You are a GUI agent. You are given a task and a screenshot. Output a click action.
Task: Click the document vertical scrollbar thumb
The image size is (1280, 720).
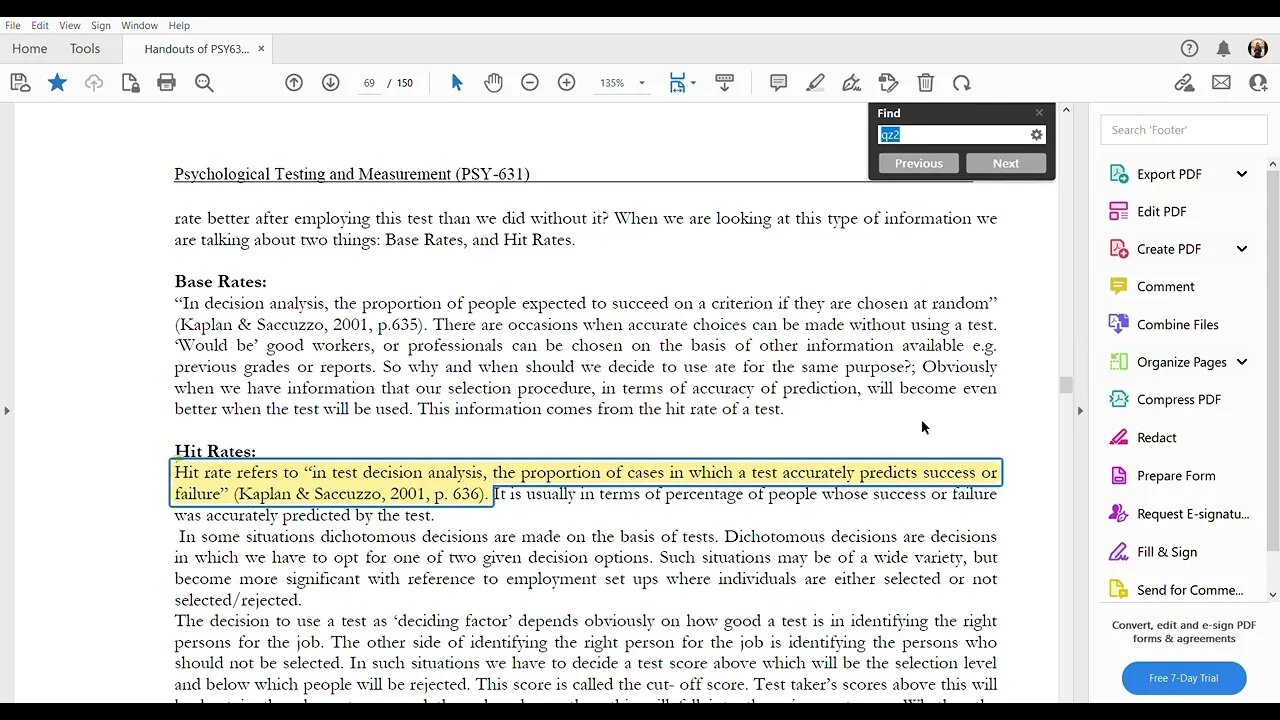(1066, 385)
